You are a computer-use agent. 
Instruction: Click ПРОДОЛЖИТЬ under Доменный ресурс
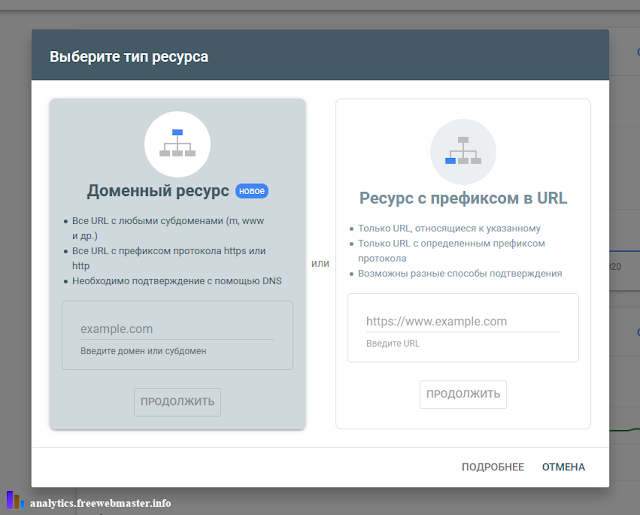[x=177, y=402]
